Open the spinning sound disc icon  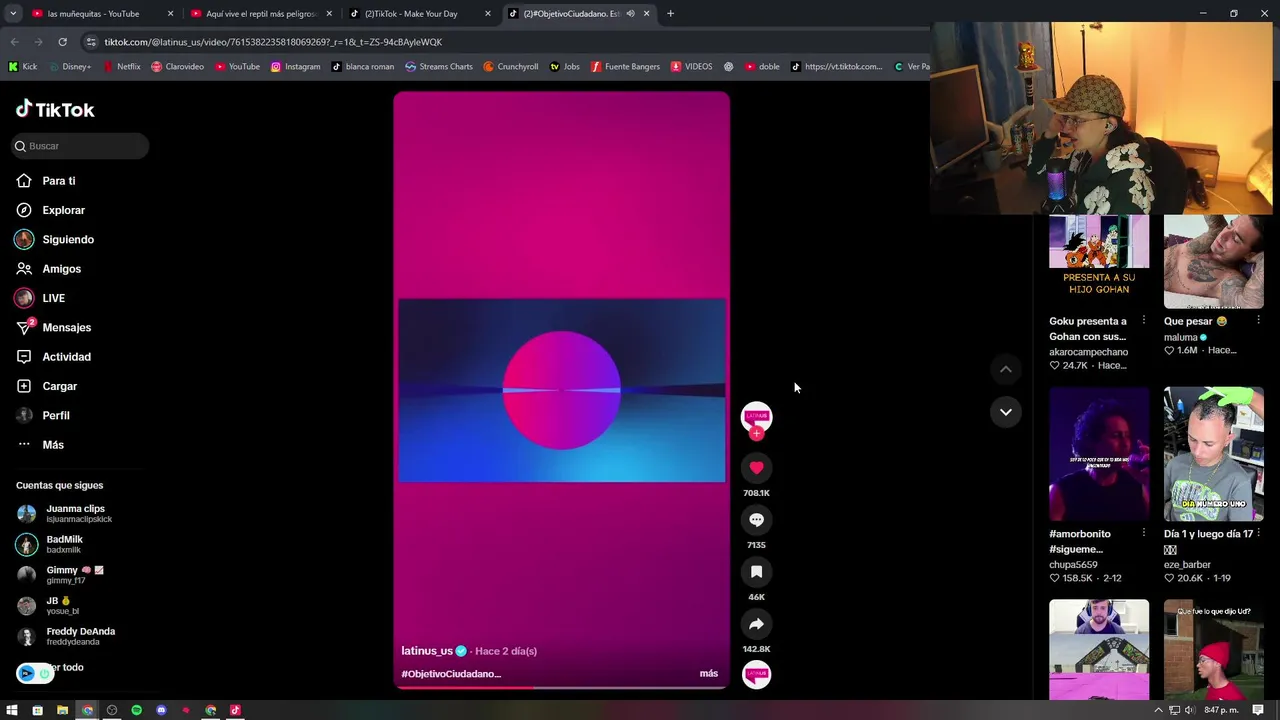[x=756, y=675]
